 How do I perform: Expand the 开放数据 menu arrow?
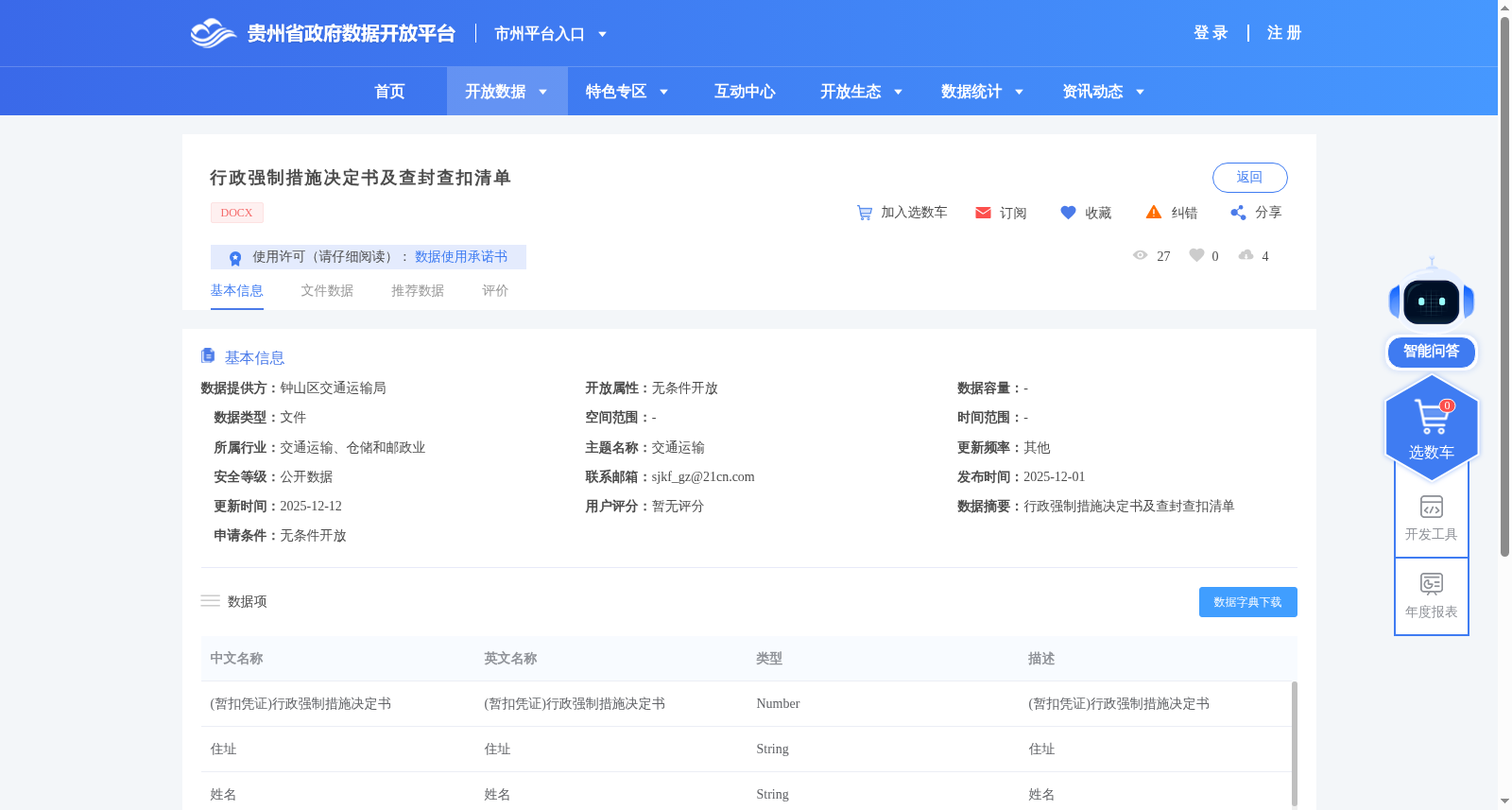[x=542, y=92]
